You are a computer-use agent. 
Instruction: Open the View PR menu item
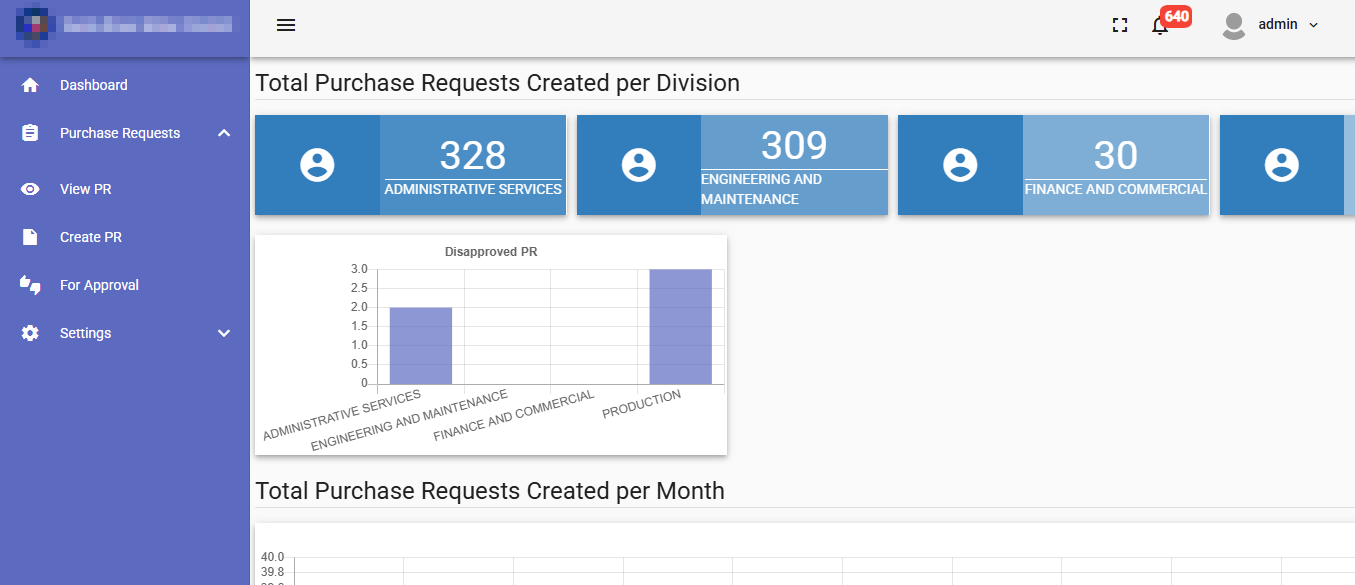86,189
